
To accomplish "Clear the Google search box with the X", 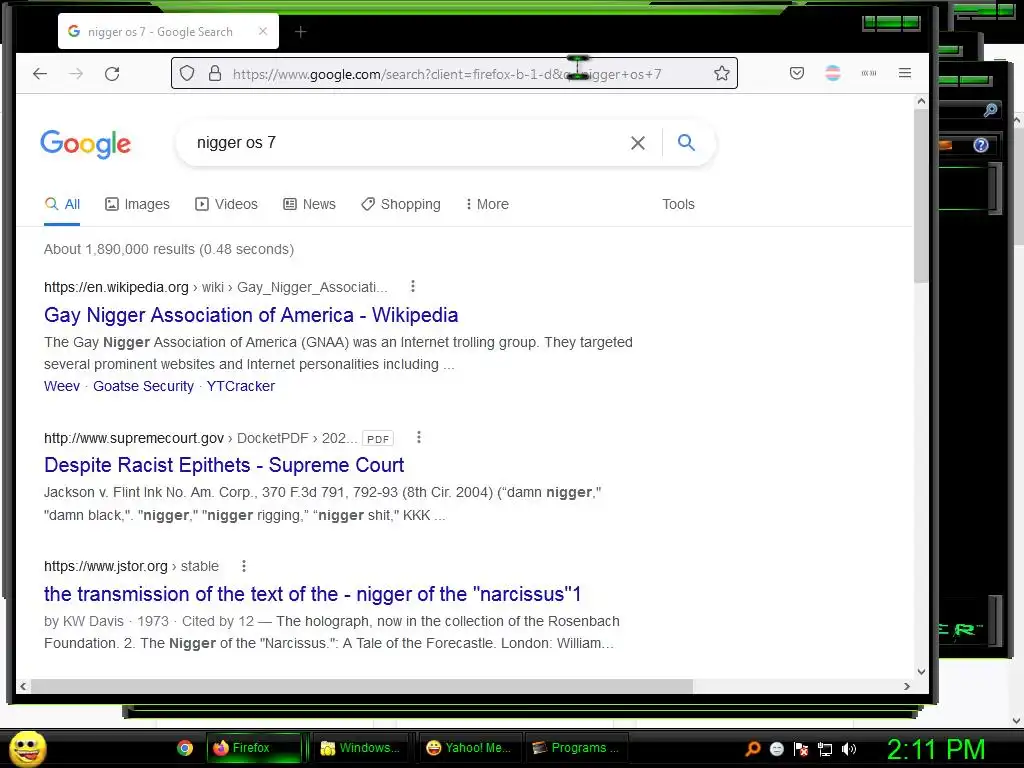I will 638,143.
